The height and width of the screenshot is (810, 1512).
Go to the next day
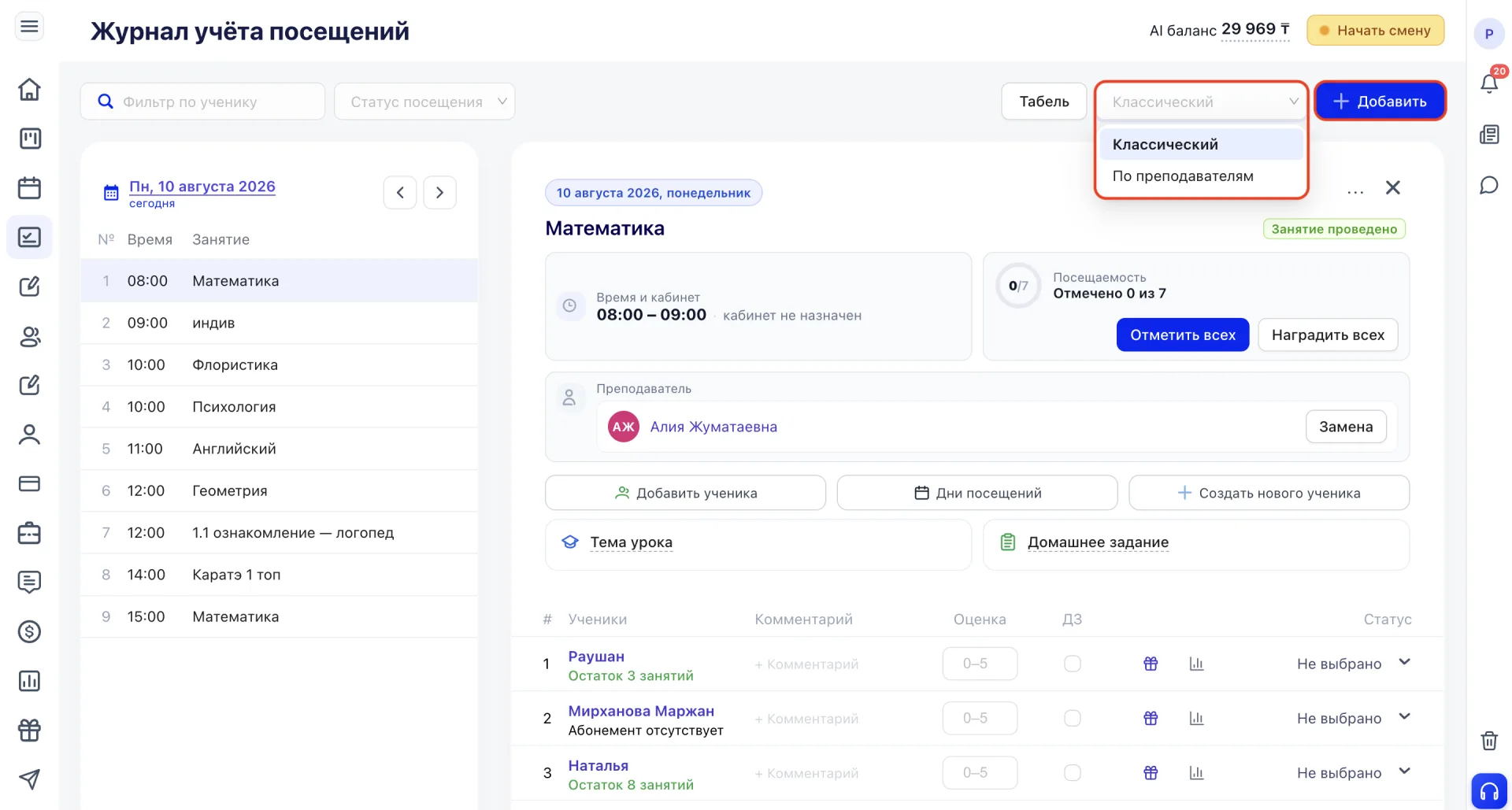click(439, 192)
